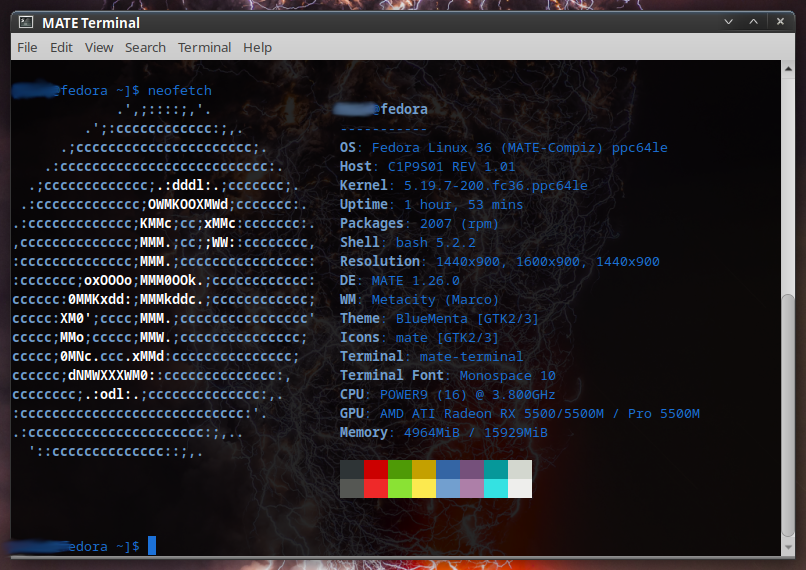
Task: Click the CPU value 'POWER9 (16) @ 3.800GHz'
Action: [467, 395]
